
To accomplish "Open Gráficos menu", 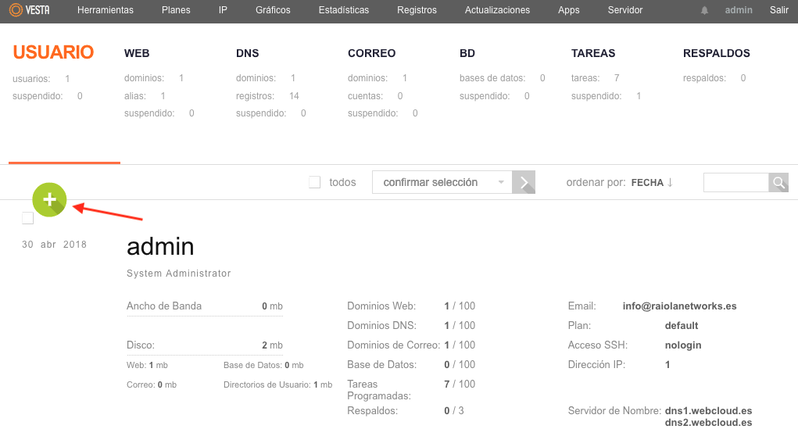I will tap(273, 10).
